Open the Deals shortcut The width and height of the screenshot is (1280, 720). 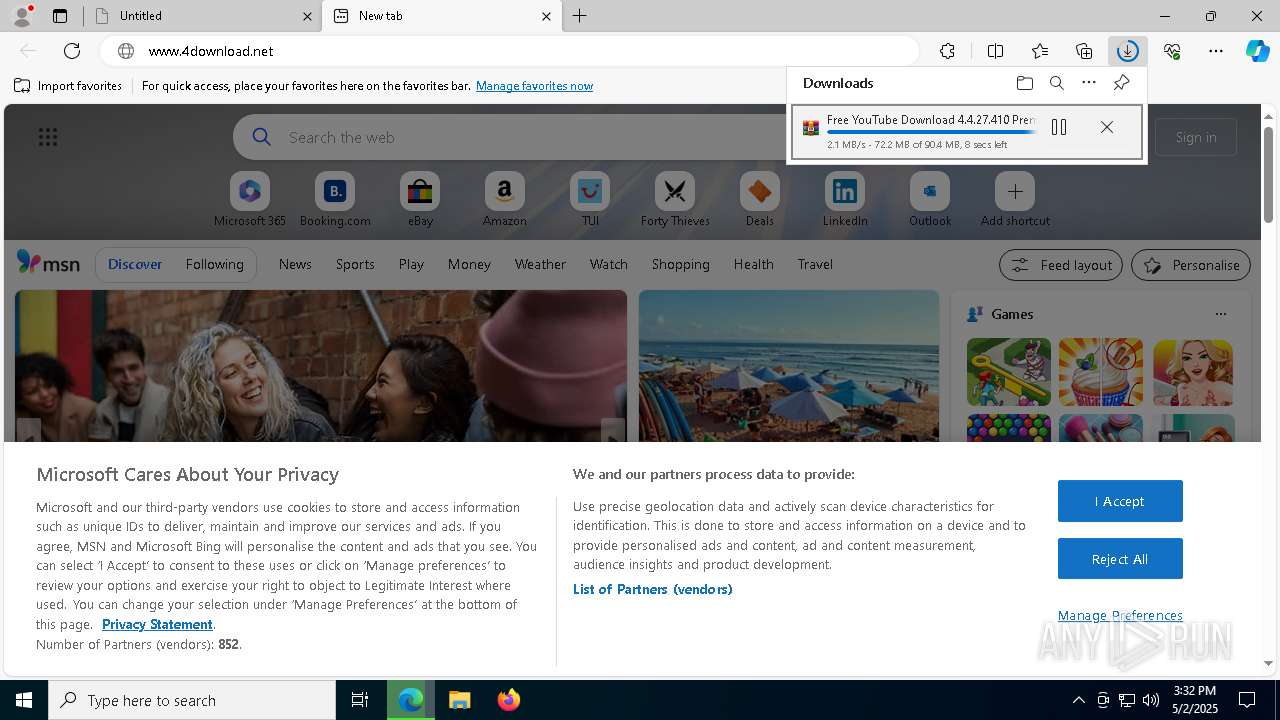tap(760, 199)
